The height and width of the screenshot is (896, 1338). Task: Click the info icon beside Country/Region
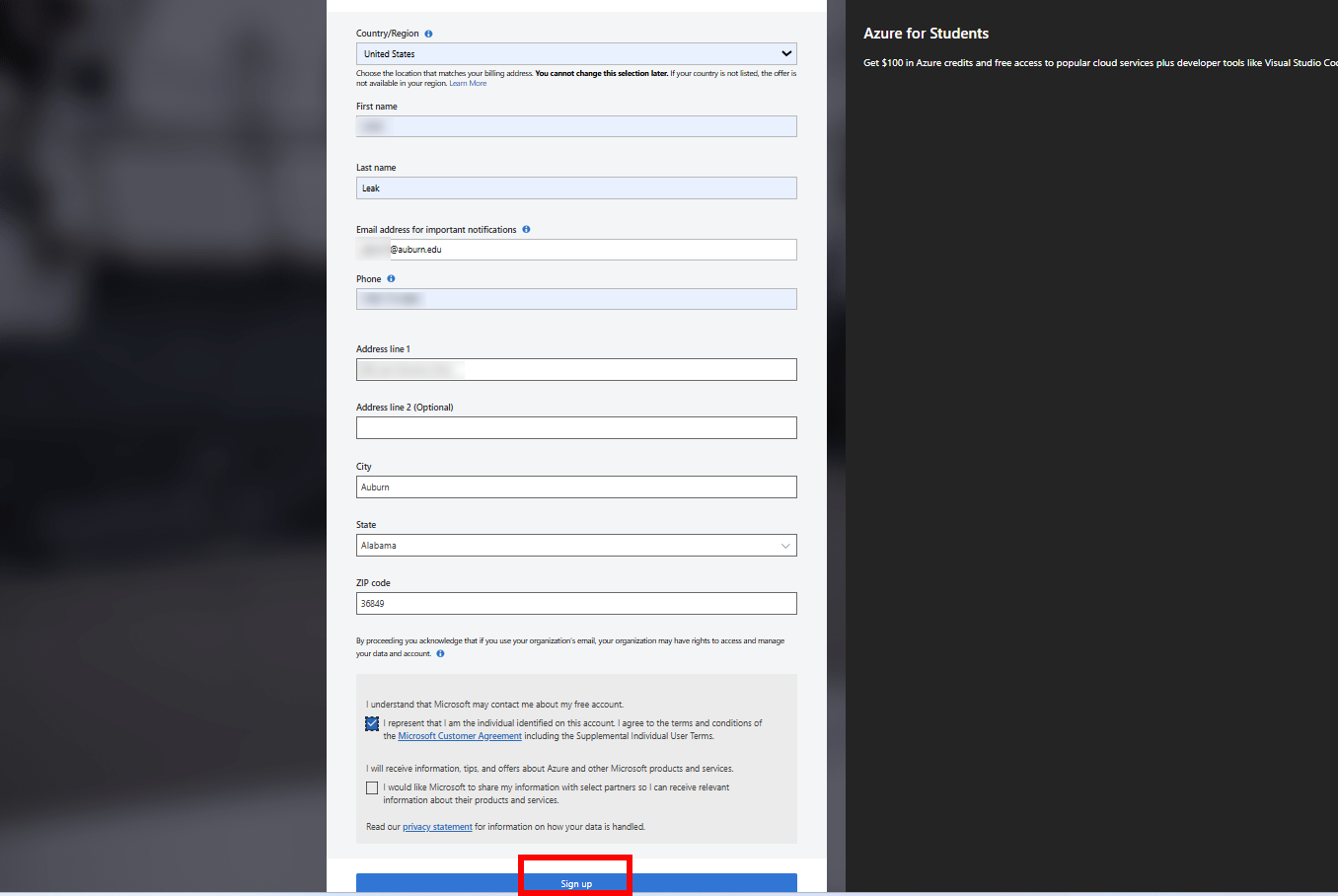click(428, 33)
